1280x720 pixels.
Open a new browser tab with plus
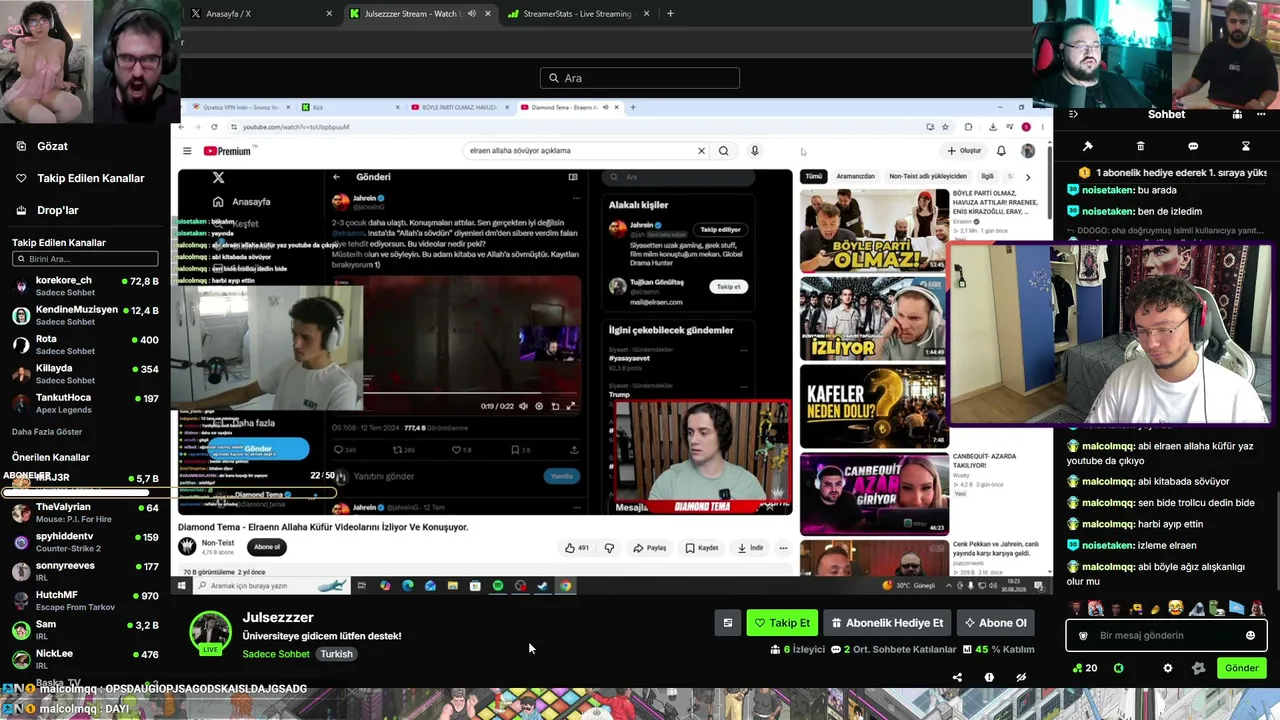point(670,14)
